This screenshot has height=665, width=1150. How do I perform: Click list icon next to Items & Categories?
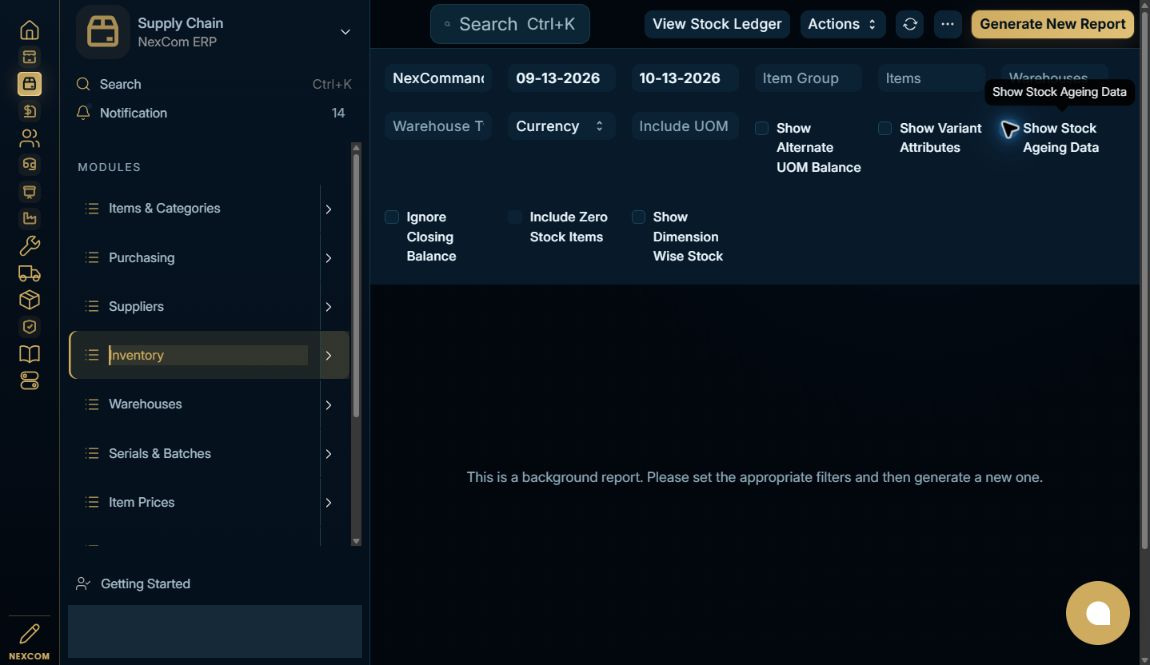pos(92,208)
